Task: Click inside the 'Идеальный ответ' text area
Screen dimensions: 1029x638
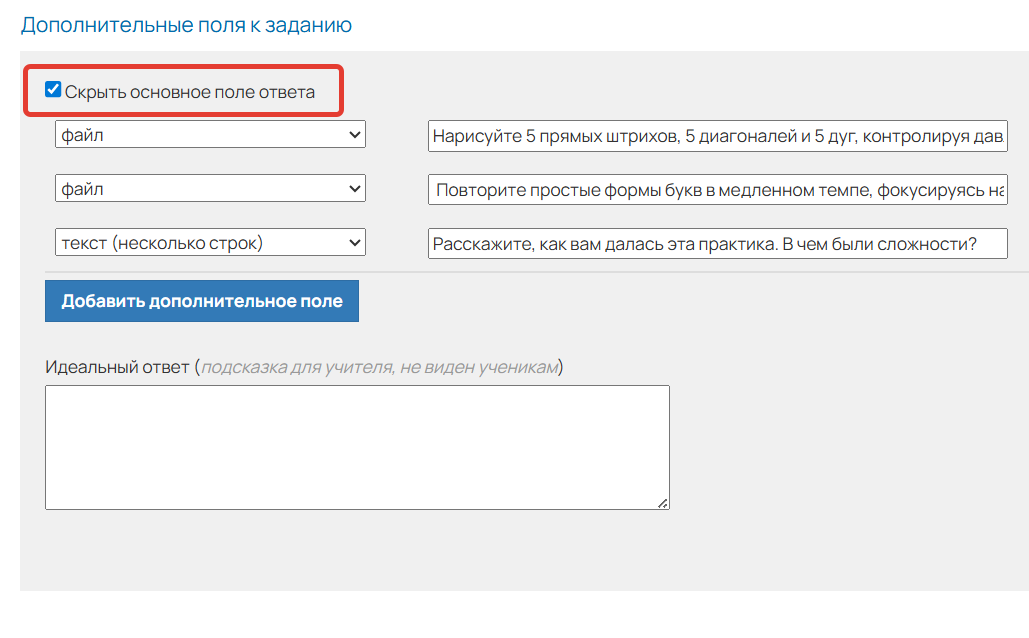Action: [355, 445]
